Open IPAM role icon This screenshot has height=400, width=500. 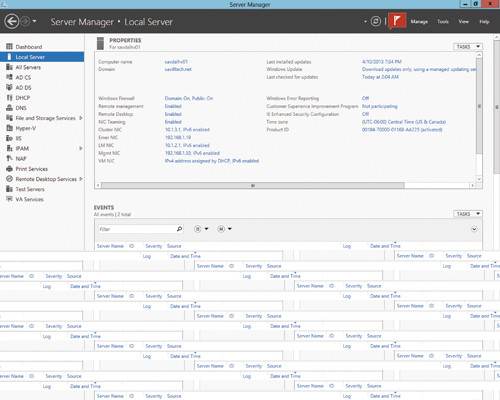9,148
